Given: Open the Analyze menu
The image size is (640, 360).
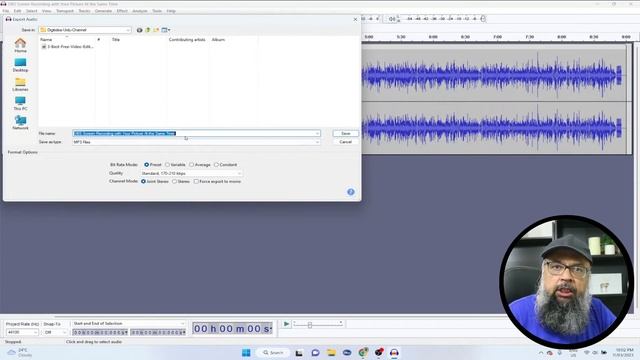Looking at the screenshot, I should point(140,11).
